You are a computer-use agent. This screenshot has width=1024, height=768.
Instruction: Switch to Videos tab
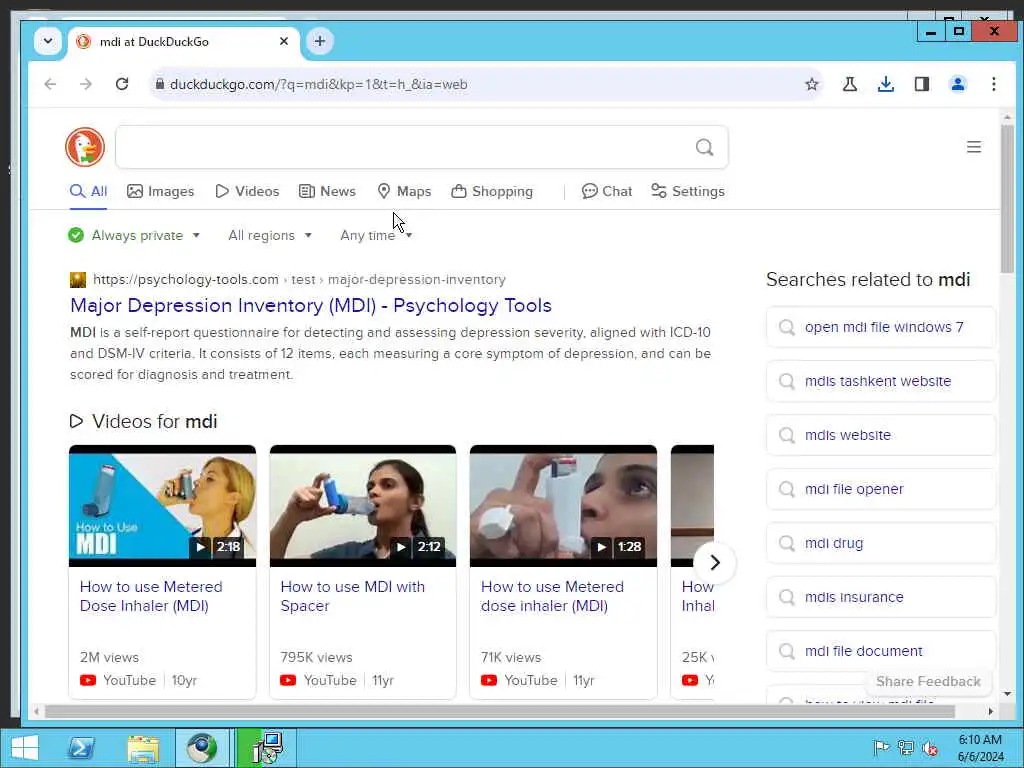pos(247,191)
